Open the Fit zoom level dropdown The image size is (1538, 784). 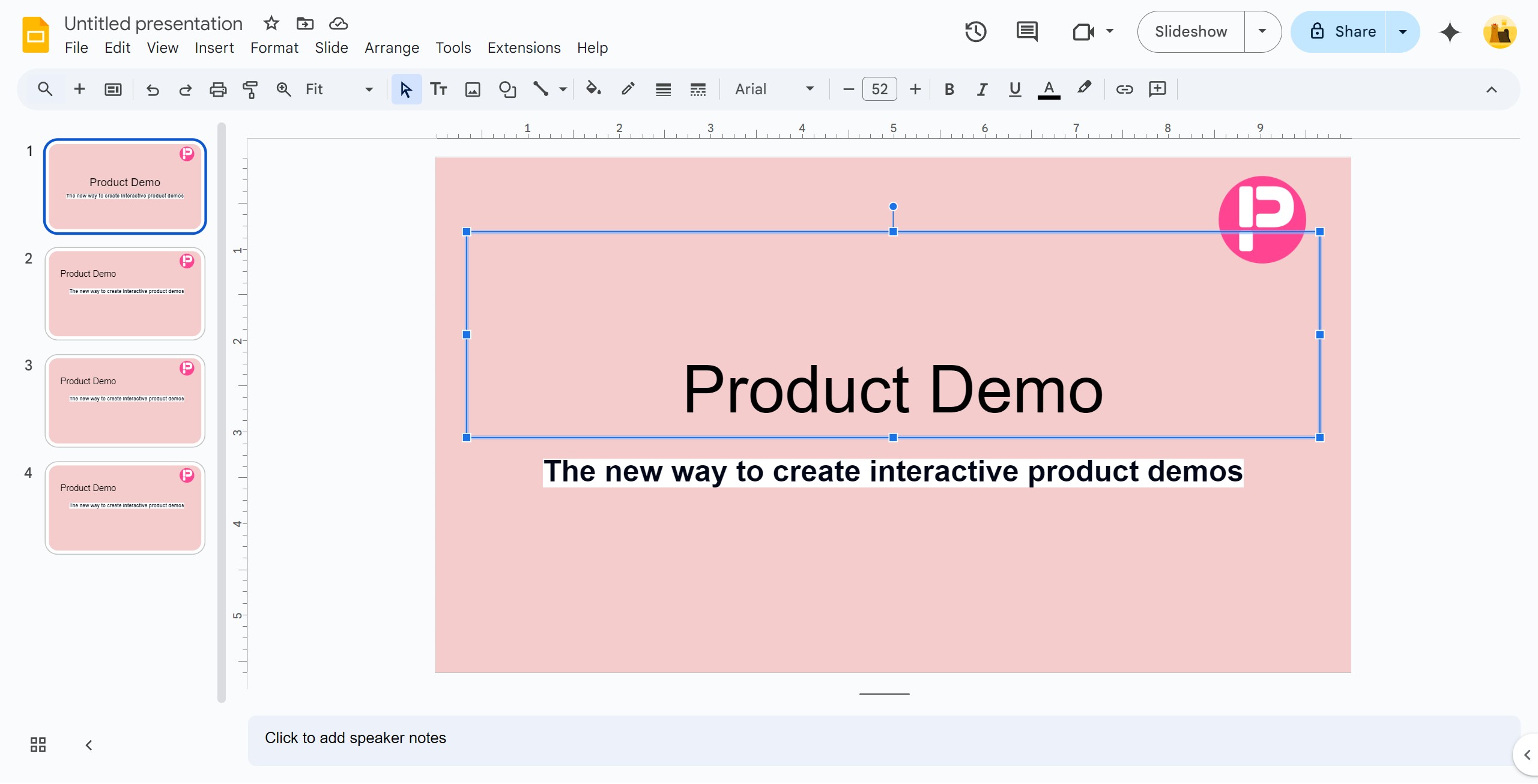[x=339, y=89]
